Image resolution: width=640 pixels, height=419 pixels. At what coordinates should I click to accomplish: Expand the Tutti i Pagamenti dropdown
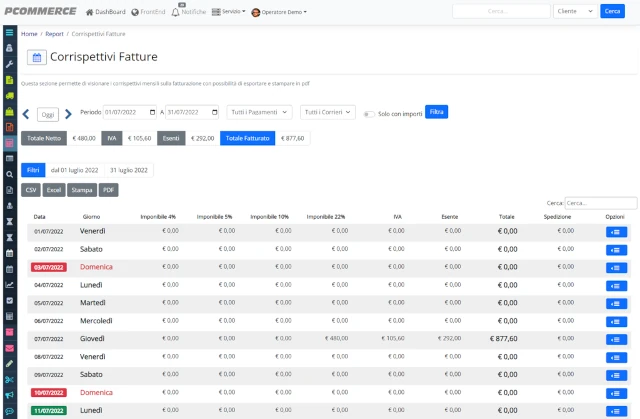pyautogui.click(x=259, y=112)
